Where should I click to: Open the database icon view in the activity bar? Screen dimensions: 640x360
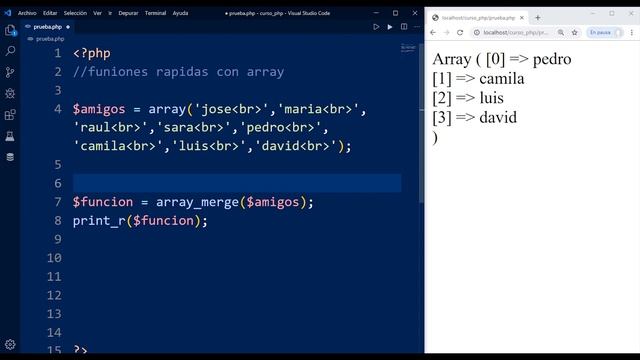pyautogui.click(x=10, y=157)
